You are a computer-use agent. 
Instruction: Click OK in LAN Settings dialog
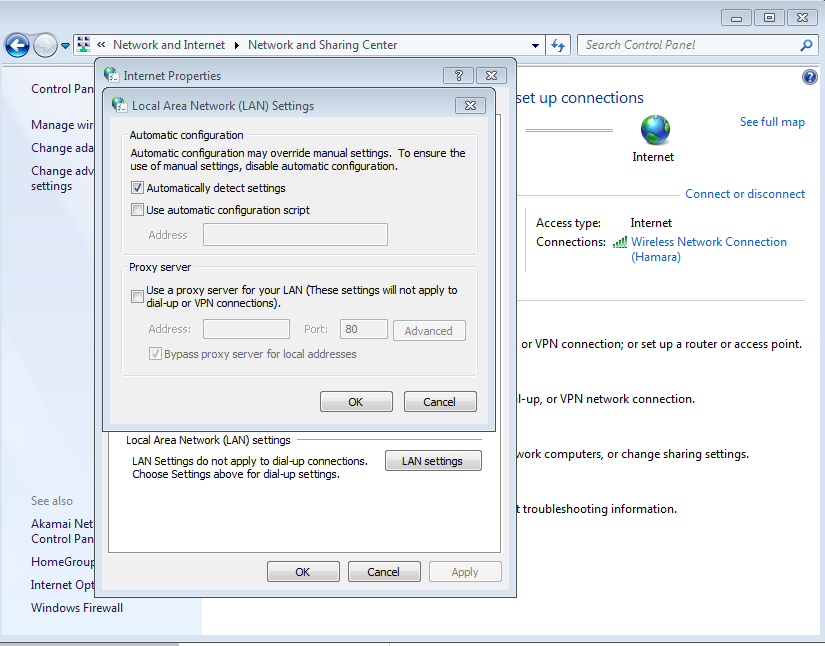click(x=356, y=402)
